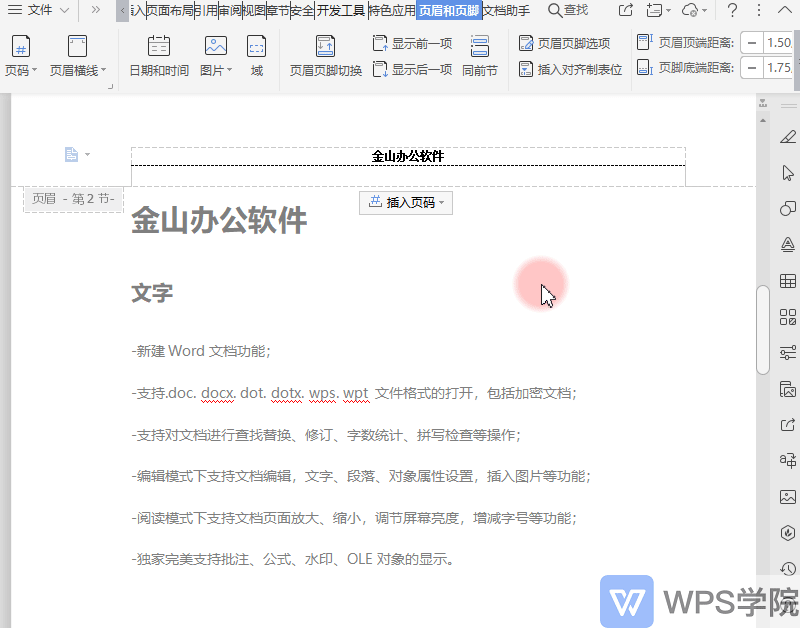Jump to the next footer item

tap(412, 67)
